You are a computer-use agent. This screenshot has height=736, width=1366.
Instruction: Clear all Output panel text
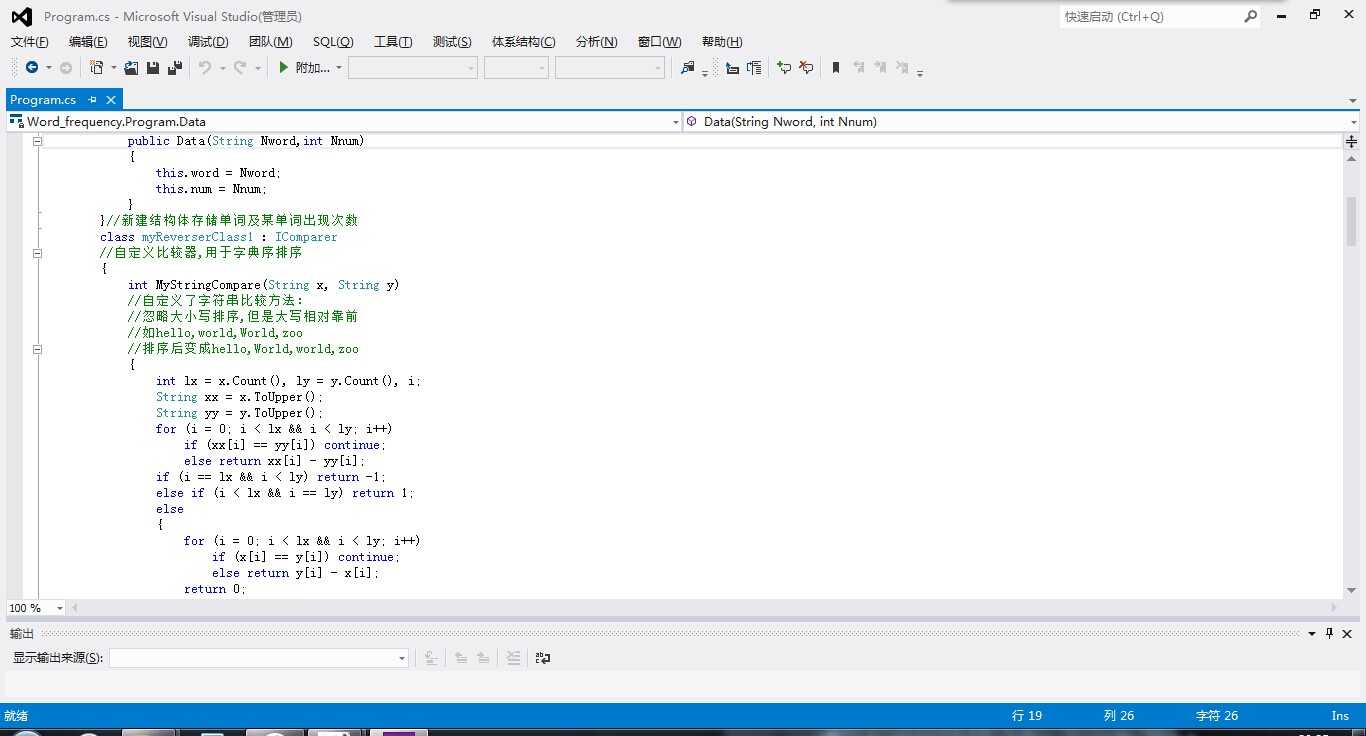[x=513, y=658]
